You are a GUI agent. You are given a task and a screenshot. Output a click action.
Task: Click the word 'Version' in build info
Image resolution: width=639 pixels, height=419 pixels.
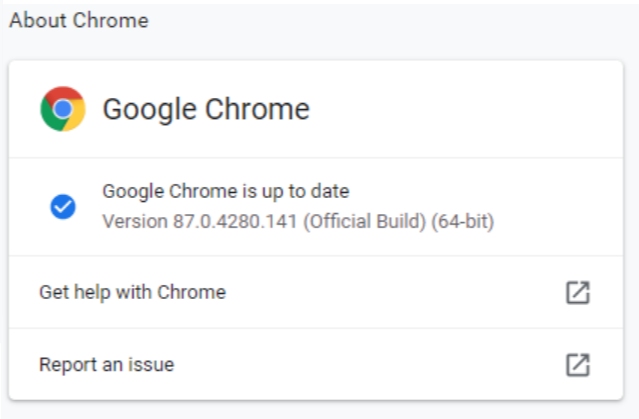135,221
